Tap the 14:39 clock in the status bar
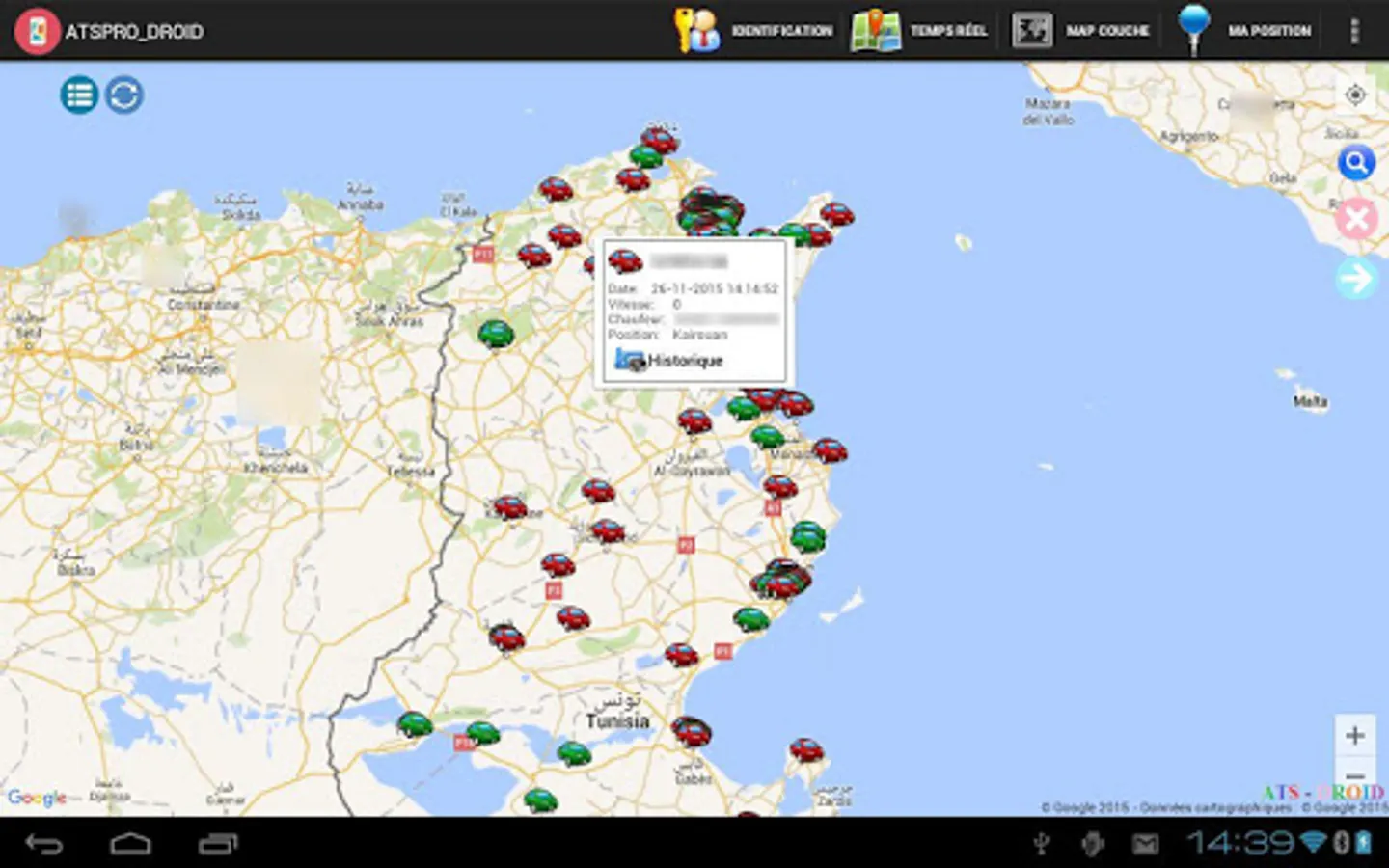Screen dimensions: 1389x868 [x=1240, y=844]
